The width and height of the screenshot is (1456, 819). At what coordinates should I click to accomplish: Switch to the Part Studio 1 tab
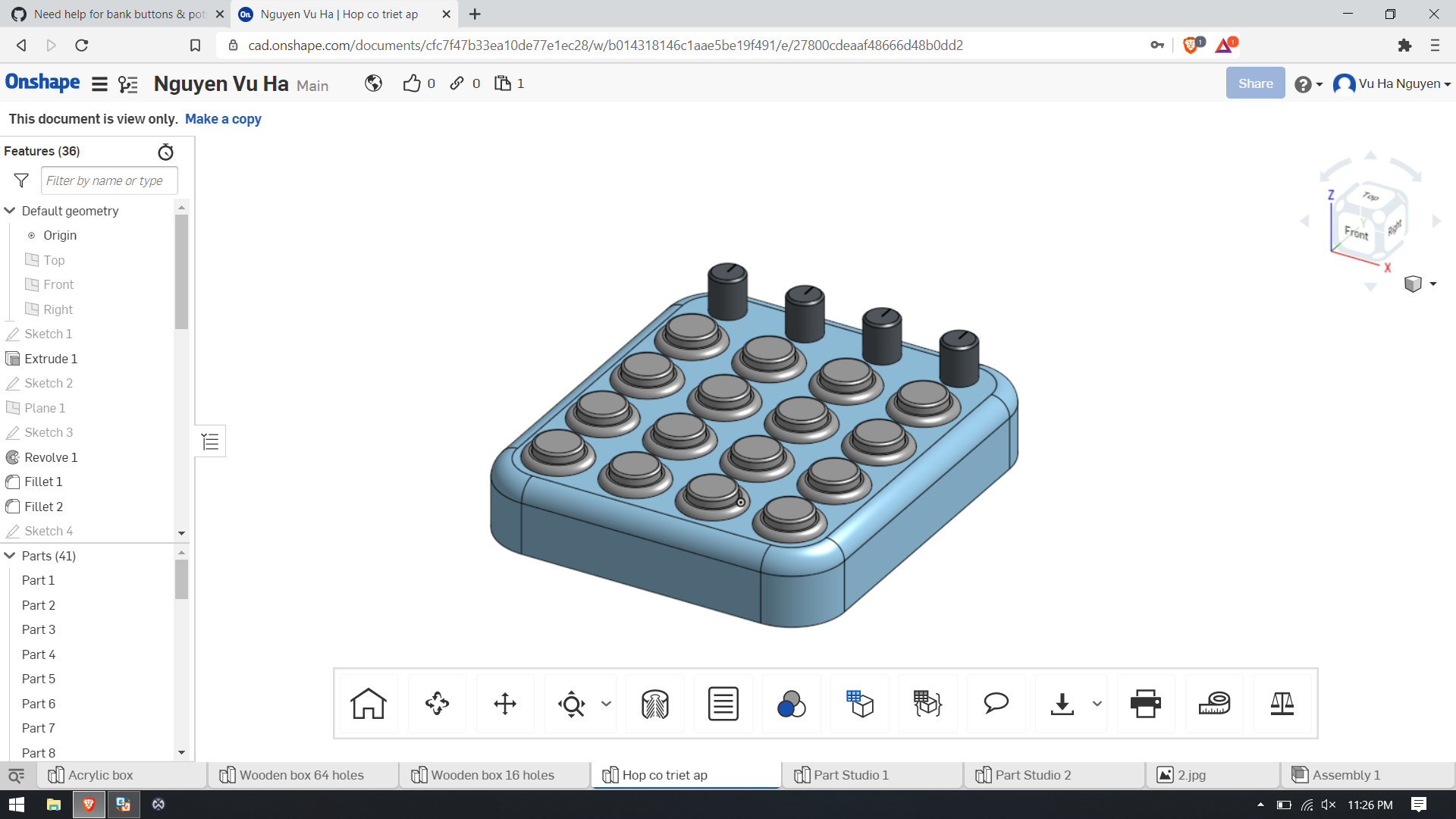point(849,774)
